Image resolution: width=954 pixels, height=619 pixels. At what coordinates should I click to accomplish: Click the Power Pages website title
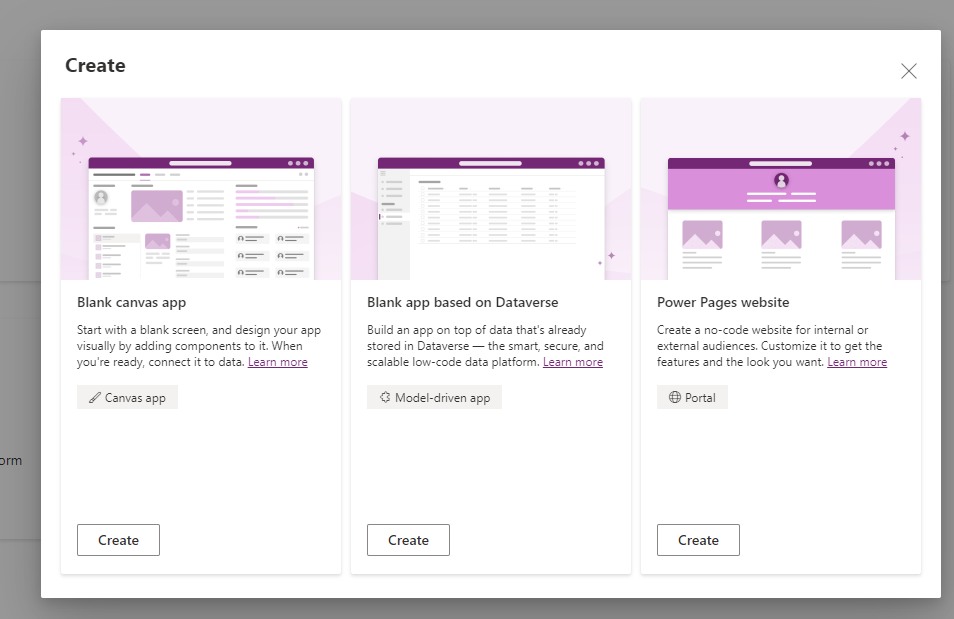[723, 303]
